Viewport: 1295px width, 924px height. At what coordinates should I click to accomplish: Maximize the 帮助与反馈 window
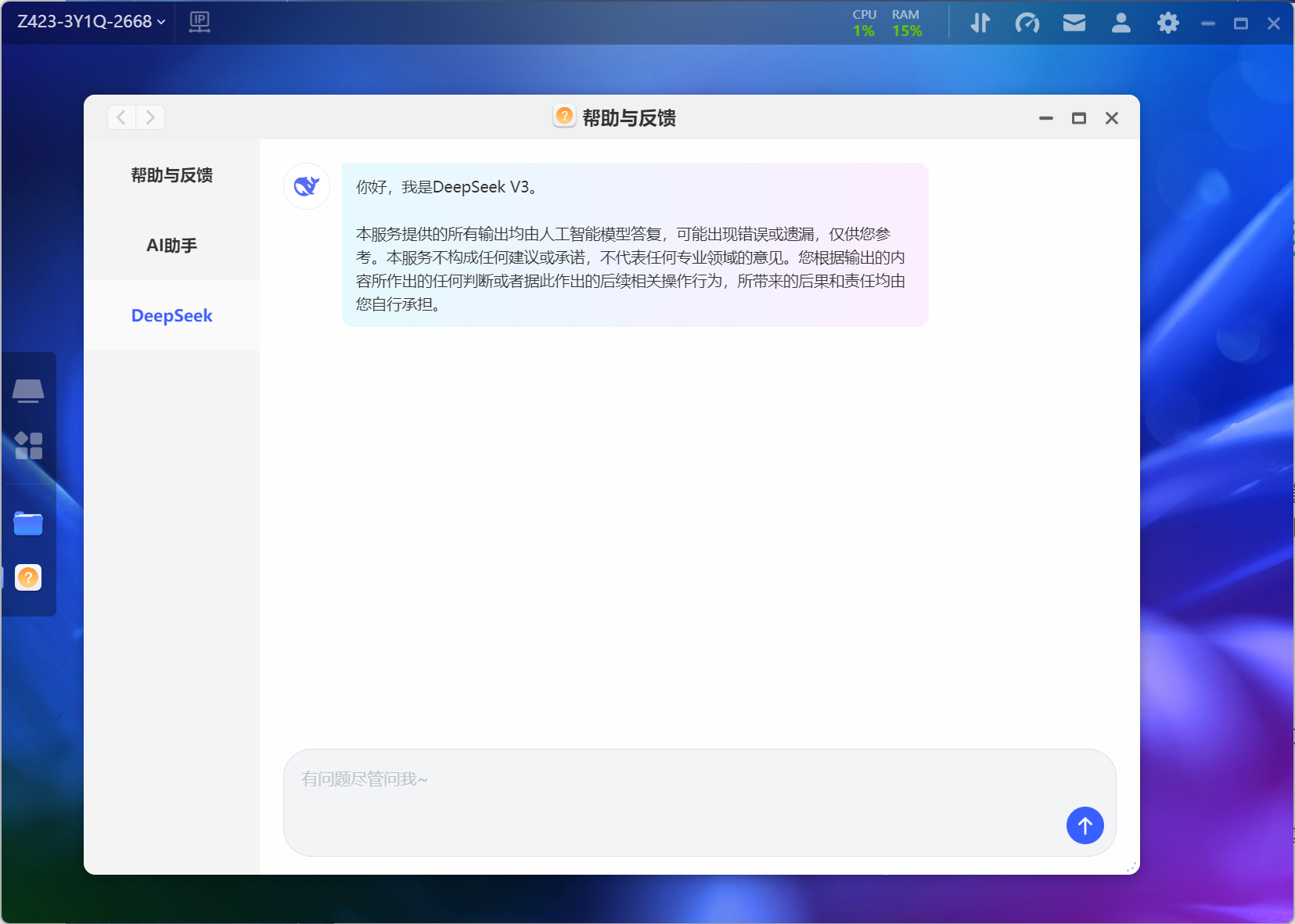click(1079, 118)
